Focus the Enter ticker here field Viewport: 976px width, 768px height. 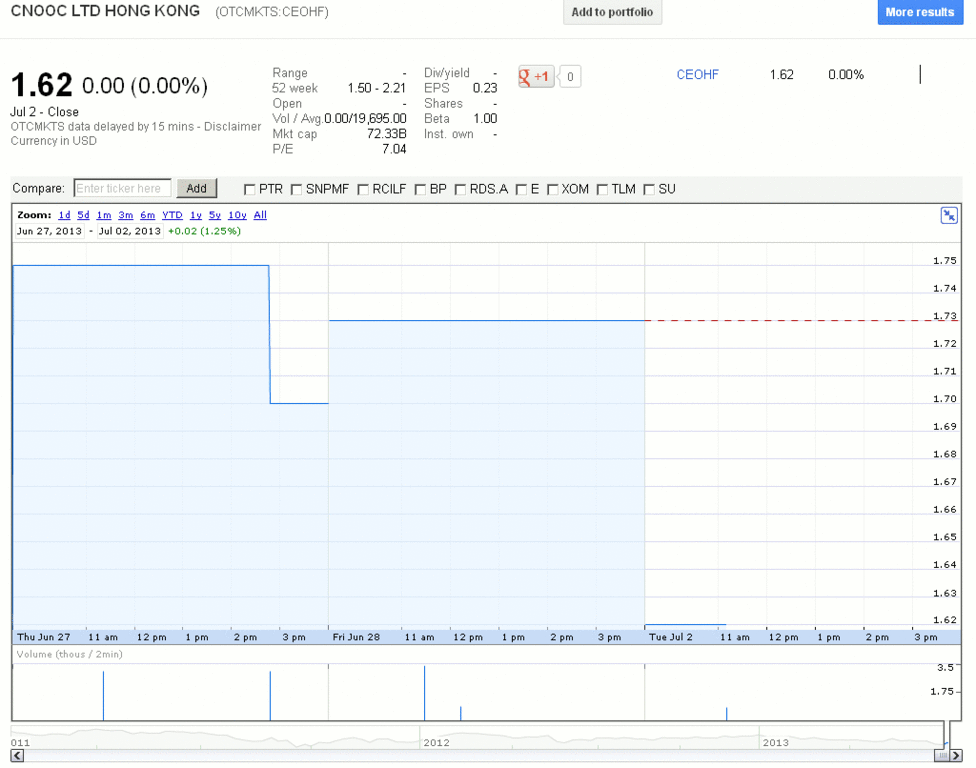122,188
